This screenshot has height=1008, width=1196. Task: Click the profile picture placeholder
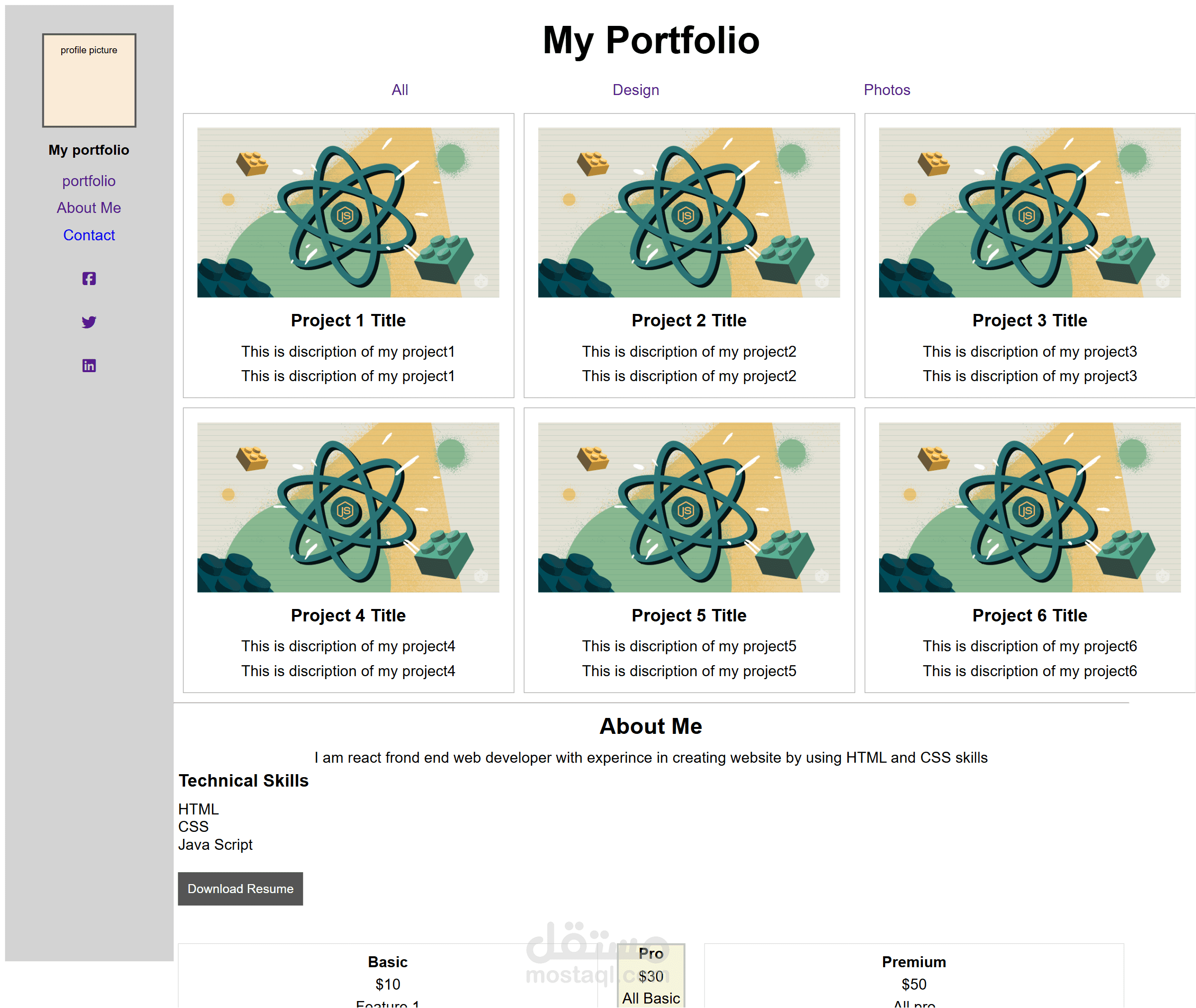coord(89,81)
